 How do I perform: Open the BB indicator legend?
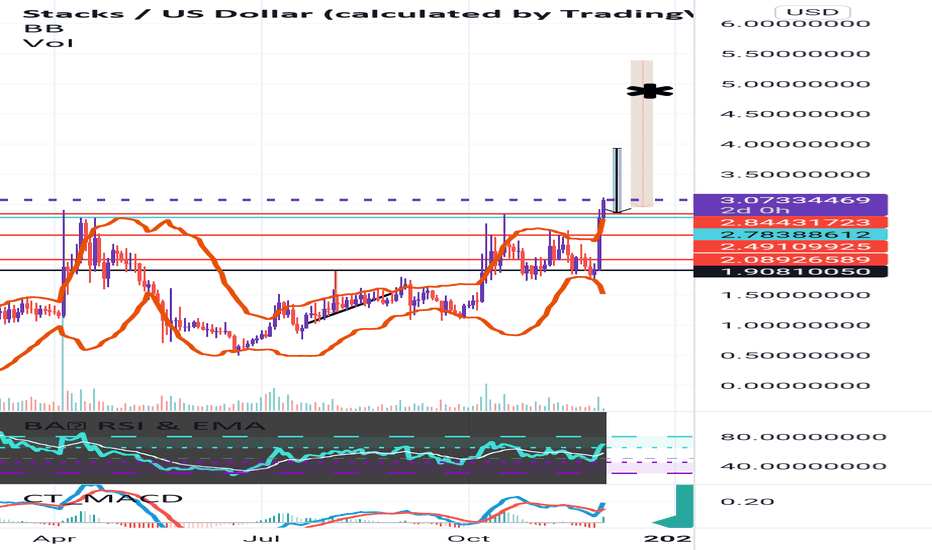click(x=43, y=28)
